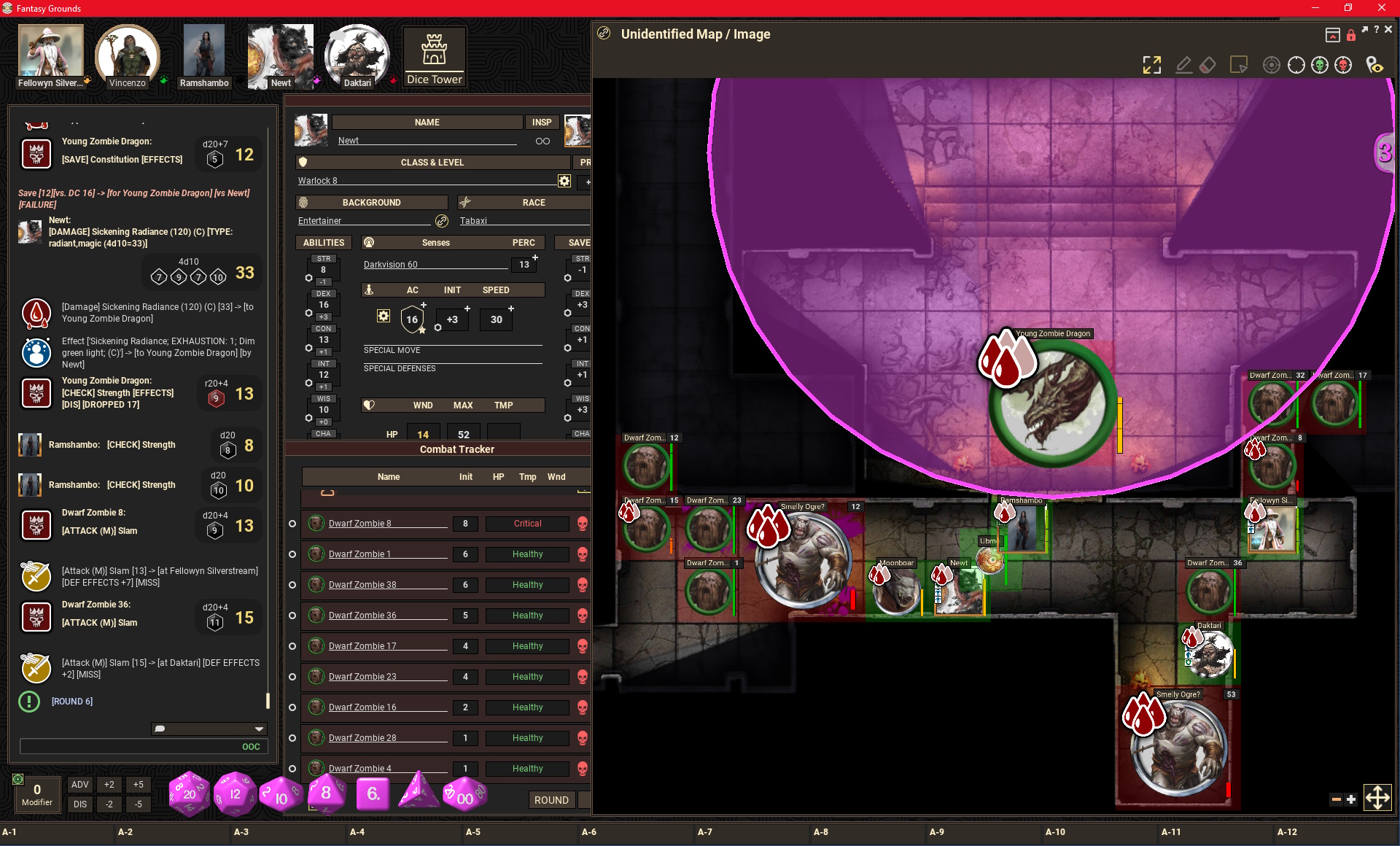Click the map pan move arrows icon

point(1377,797)
